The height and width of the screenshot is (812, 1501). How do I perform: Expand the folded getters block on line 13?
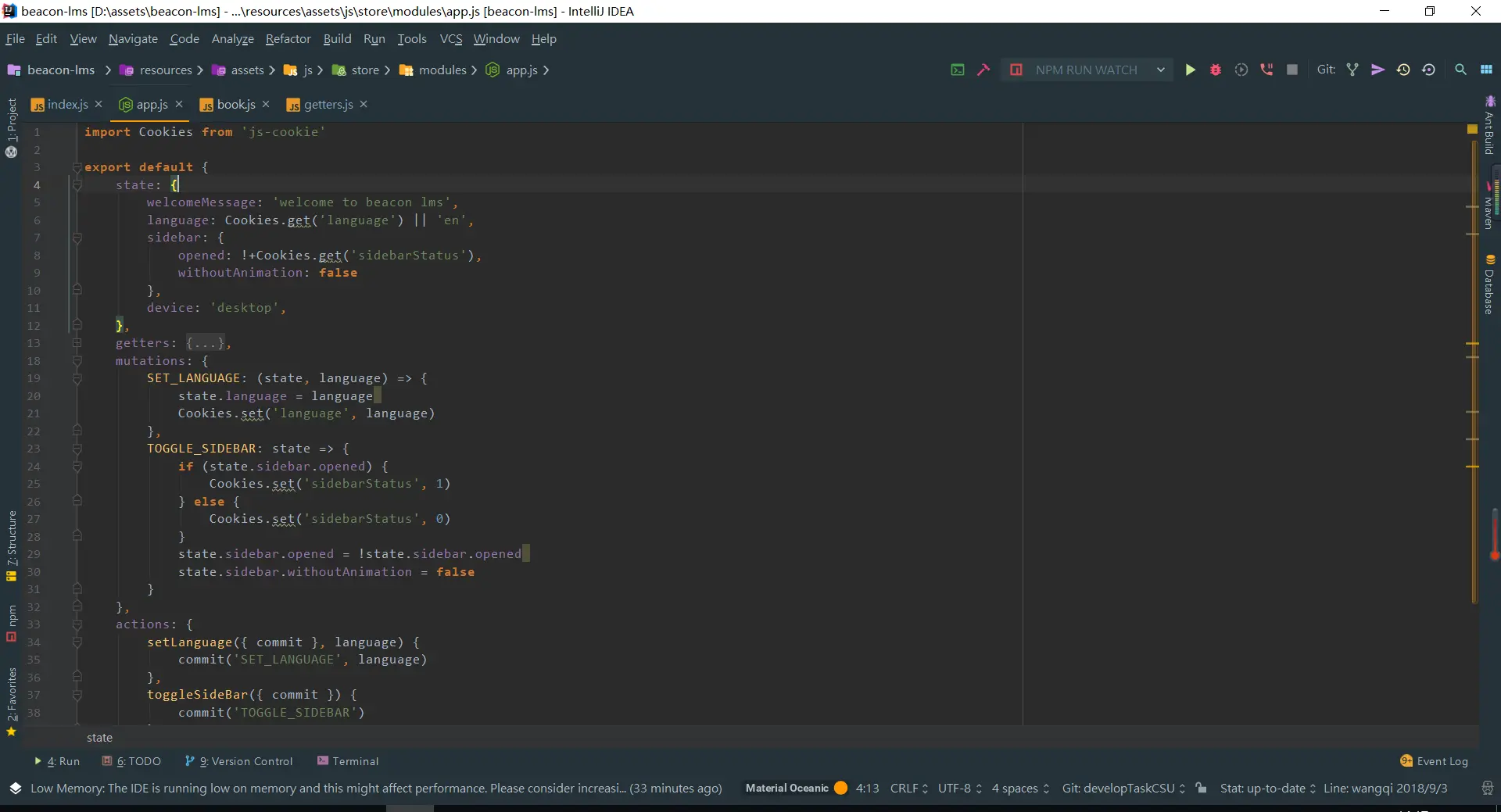pos(77,343)
